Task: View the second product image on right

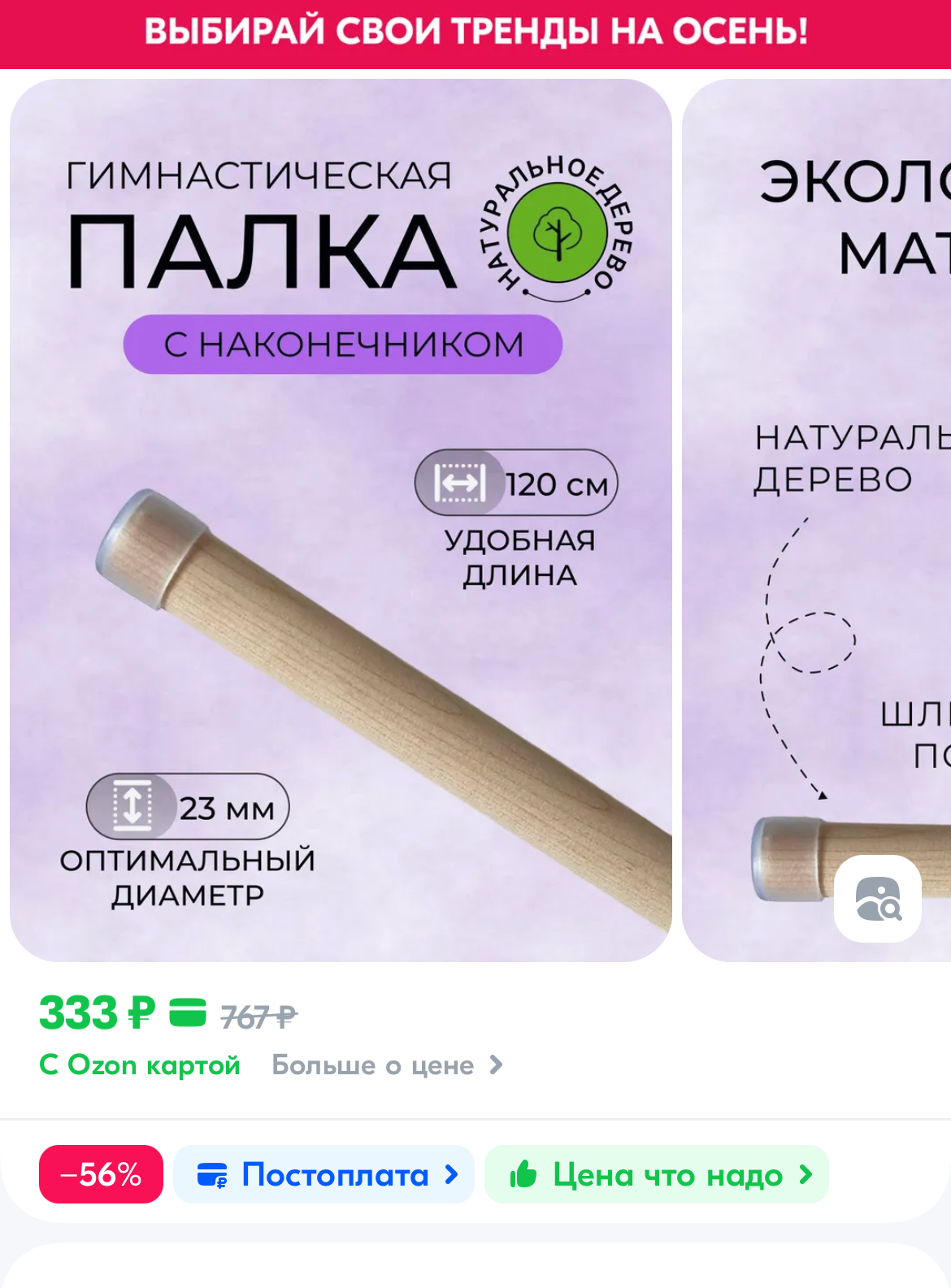Action: pos(816,520)
